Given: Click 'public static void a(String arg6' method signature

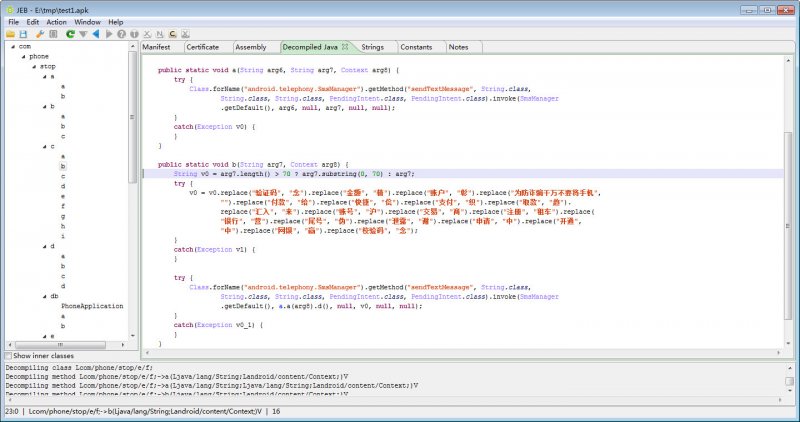Looking at the screenshot, I should pyautogui.click(x=279, y=70).
